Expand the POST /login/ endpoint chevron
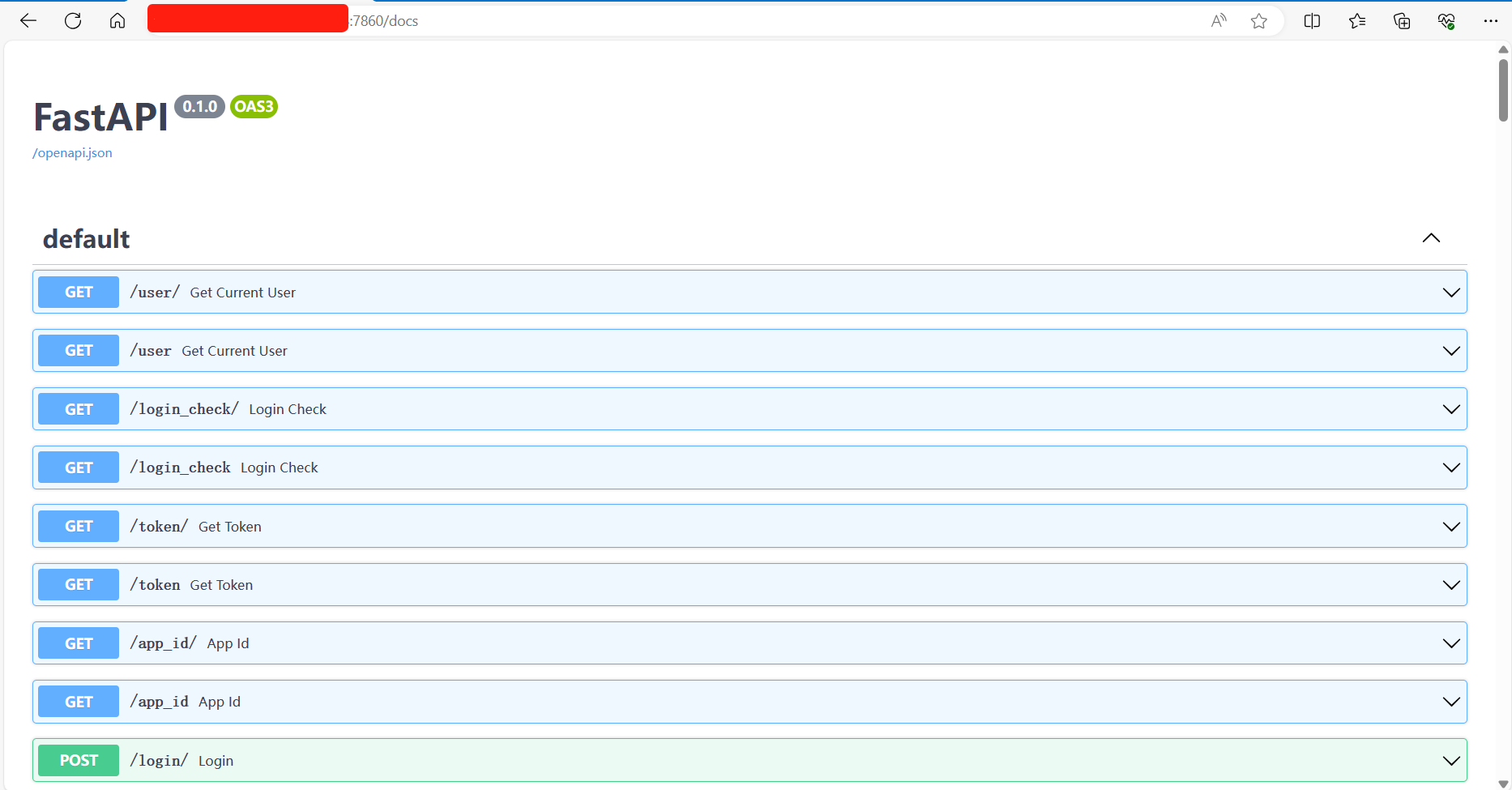Viewport: 1512px width, 790px height. click(x=1451, y=761)
